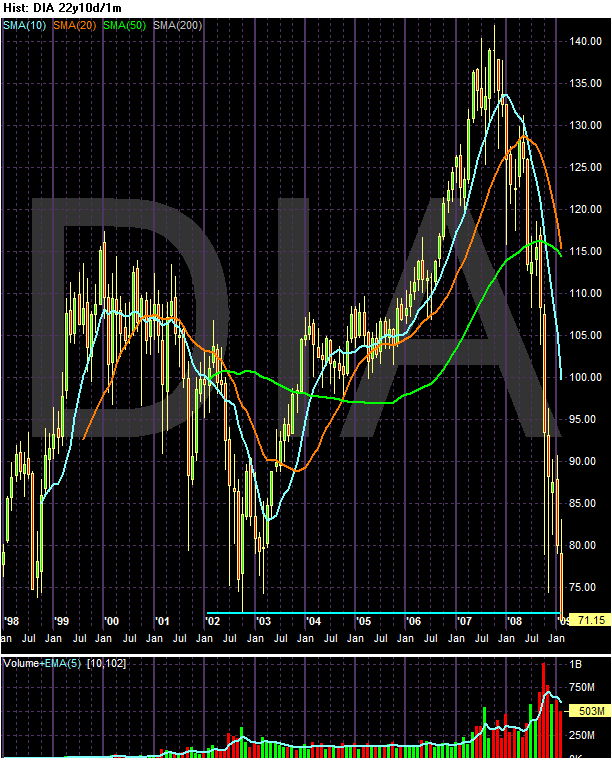Click the 130.00 price axis label
The height and width of the screenshot is (761, 612).
pos(586,125)
